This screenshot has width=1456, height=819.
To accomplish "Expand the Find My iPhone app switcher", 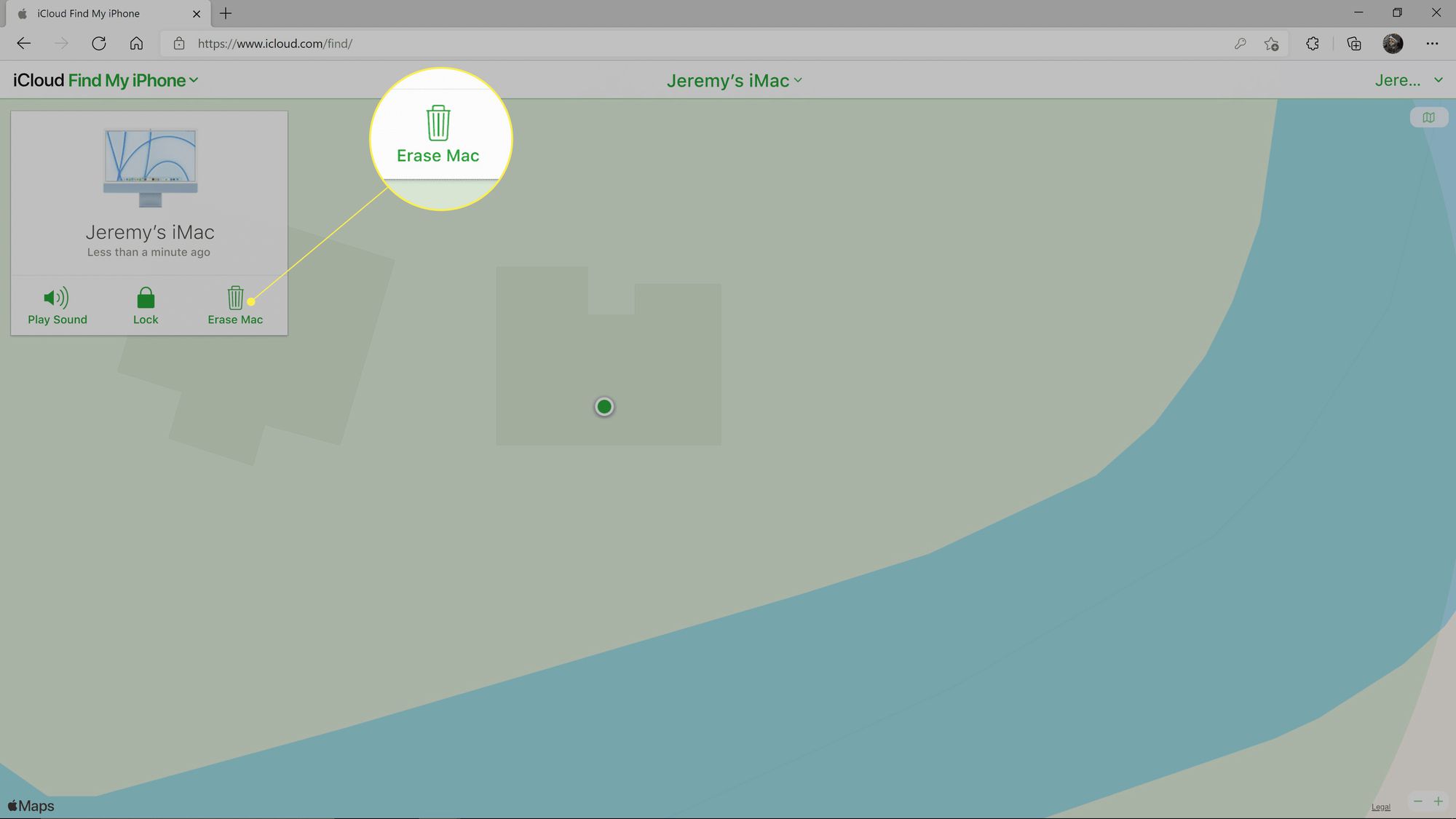I will click(x=133, y=81).
